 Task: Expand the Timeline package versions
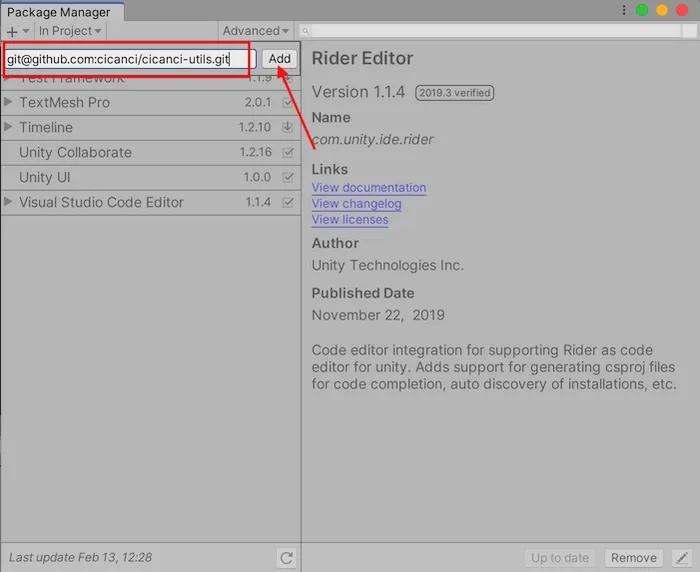[8, 127]
